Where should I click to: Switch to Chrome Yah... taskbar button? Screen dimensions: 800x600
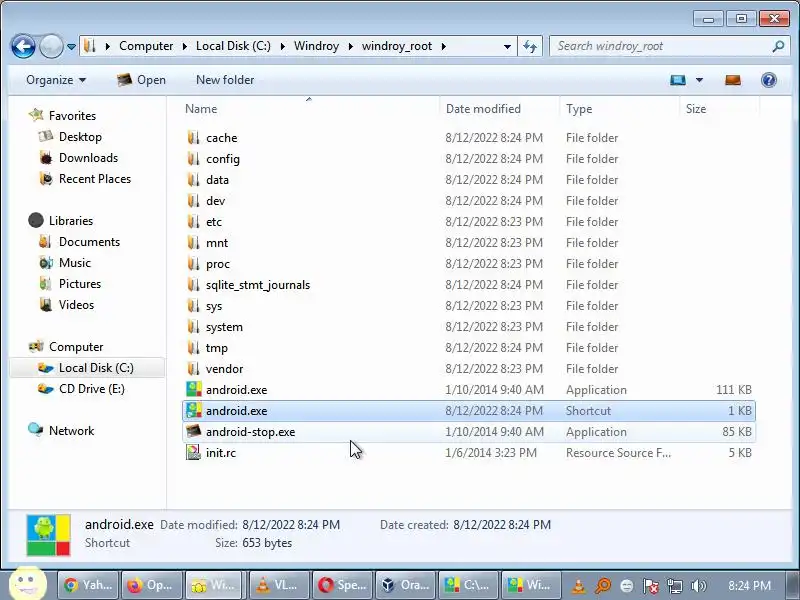click(88, 585)
